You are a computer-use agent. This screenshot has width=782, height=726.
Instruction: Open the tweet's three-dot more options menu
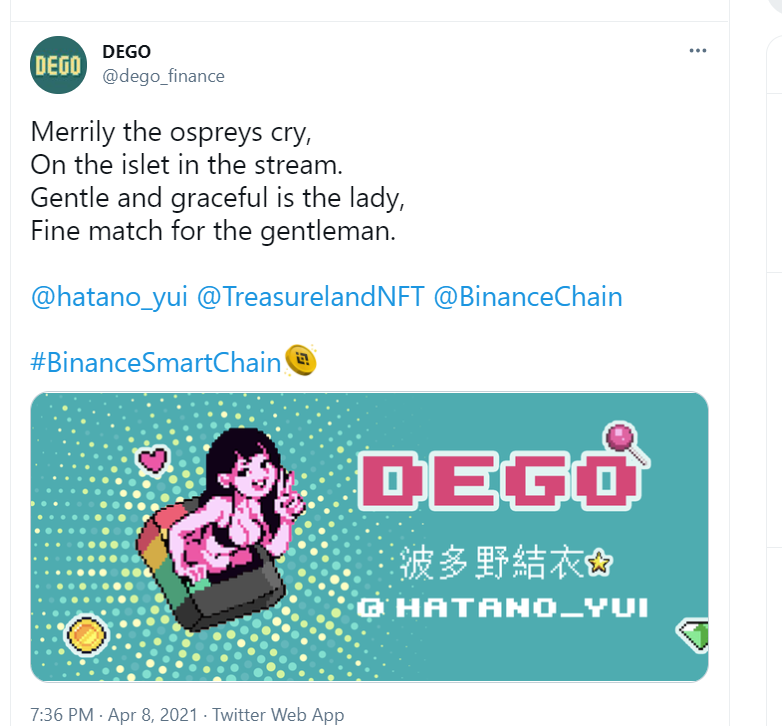coord(698,50)
